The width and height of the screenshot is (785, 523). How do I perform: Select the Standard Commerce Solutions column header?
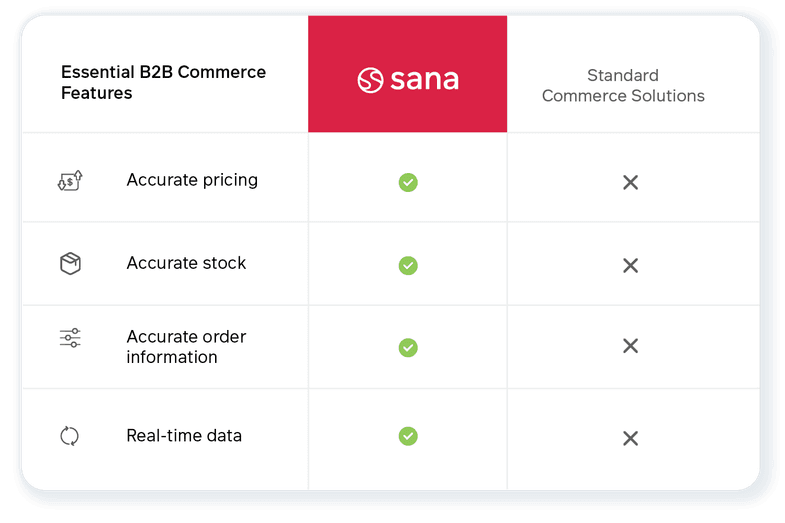(x=623, y=86)
